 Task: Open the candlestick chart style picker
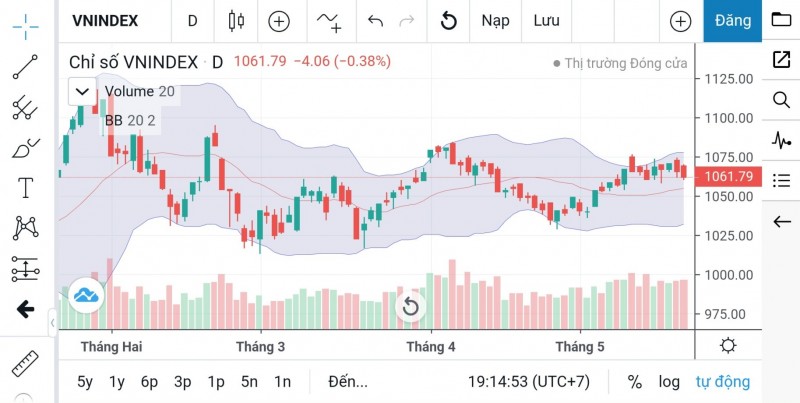click(236, 20)
